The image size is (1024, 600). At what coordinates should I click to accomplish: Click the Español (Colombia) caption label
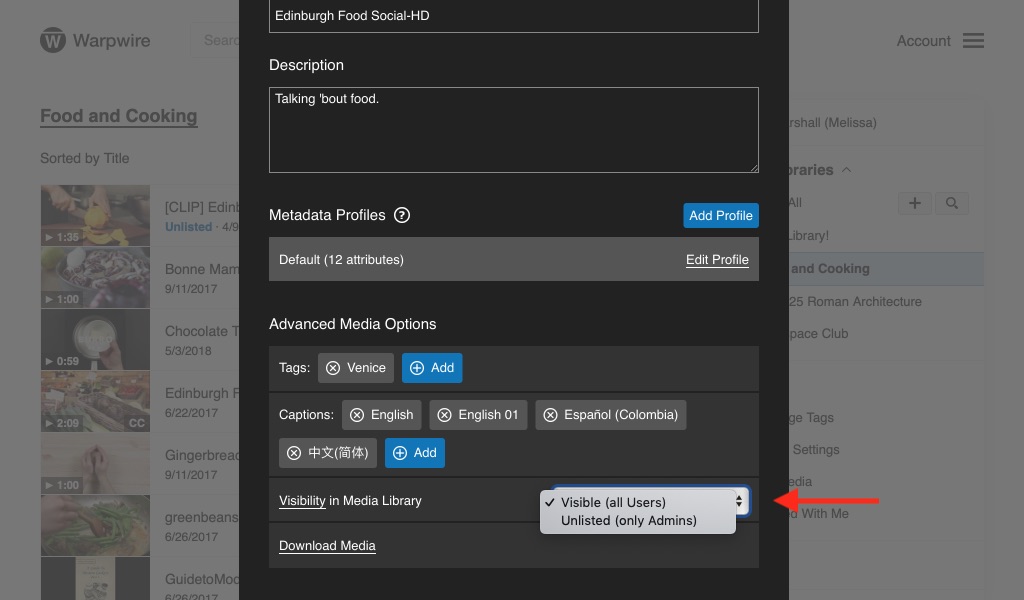pyautogui.click(x=621, y=415)
